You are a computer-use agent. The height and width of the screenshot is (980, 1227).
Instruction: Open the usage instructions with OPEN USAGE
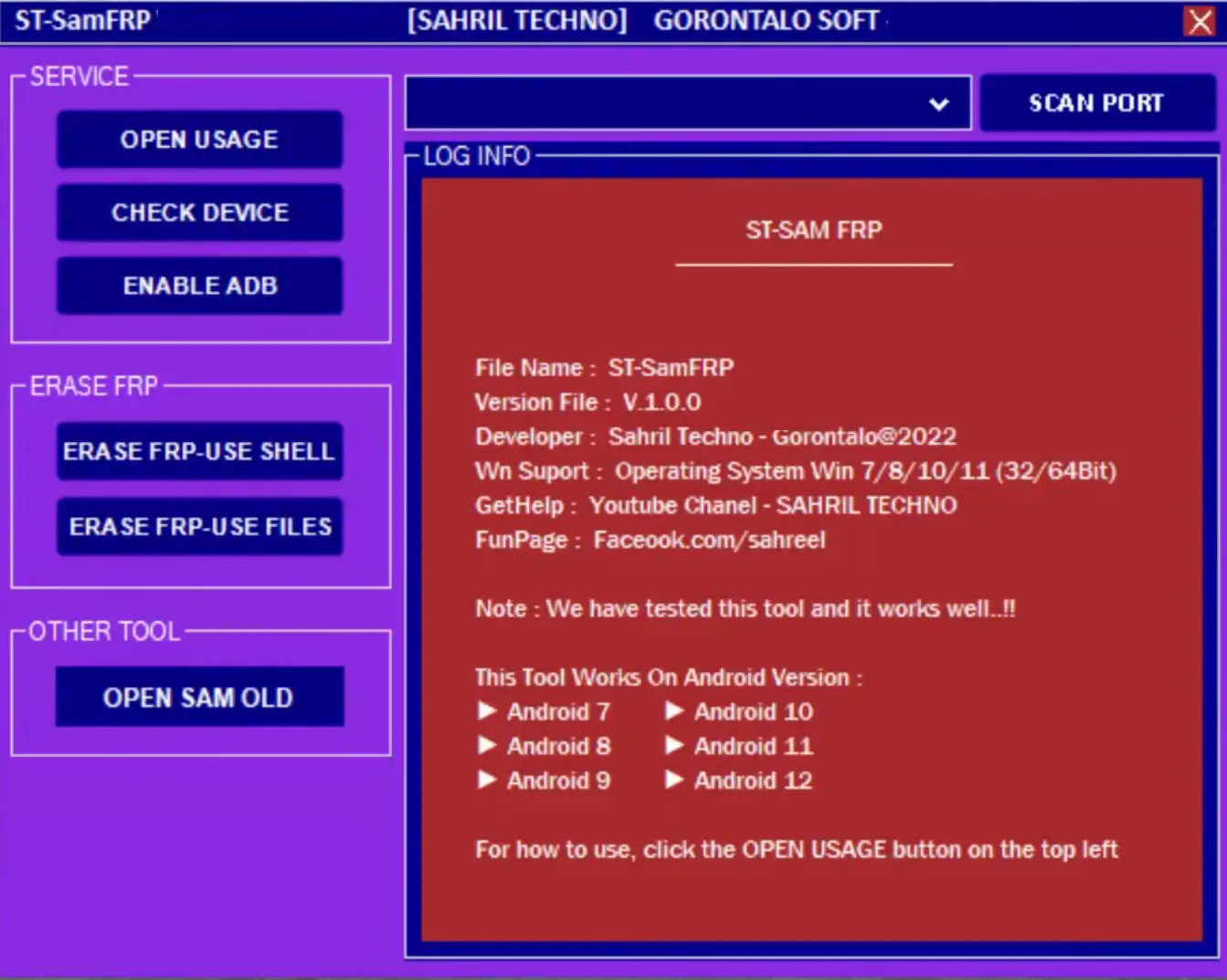(x=199, y=139)
